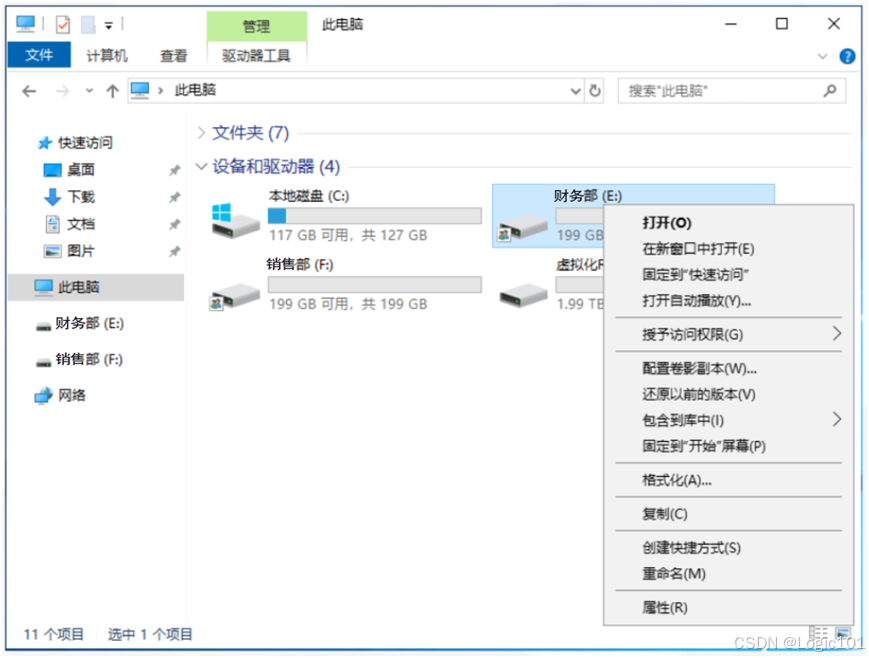The image size is (869, 658).
Task: Switch to the 查看 ribbon tab
Action: (173, 55)
